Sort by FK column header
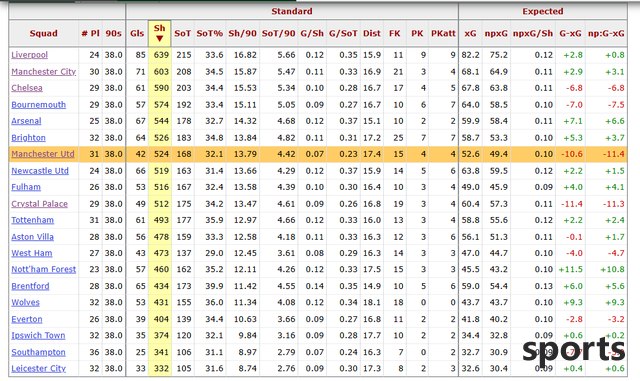640x381 pixels. tap(395, 34)
